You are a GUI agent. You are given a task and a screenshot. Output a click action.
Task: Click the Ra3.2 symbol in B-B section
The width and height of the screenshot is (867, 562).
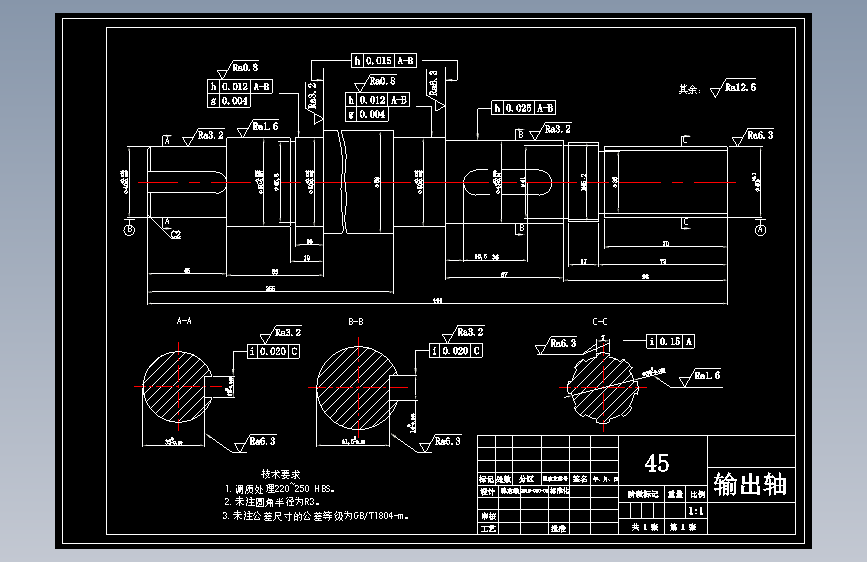[463, 333]
